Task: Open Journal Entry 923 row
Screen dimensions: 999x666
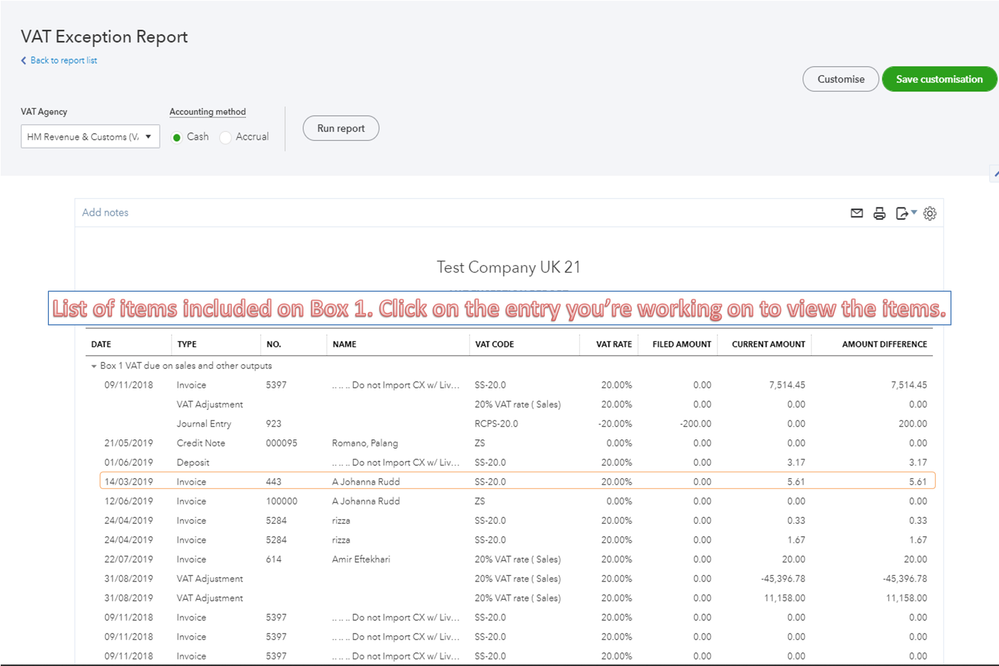Action: click(x=517, y=424)
